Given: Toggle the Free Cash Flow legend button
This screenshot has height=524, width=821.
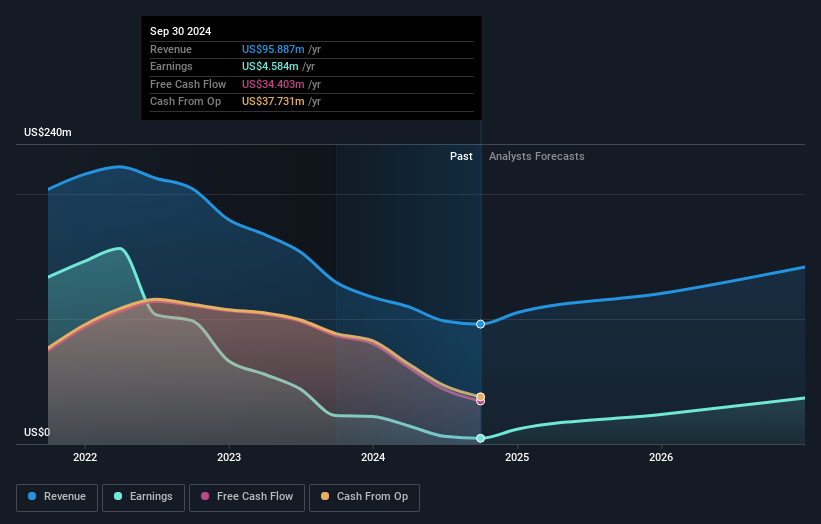Looking at the screenshot, I should click(x=247, y=497).
